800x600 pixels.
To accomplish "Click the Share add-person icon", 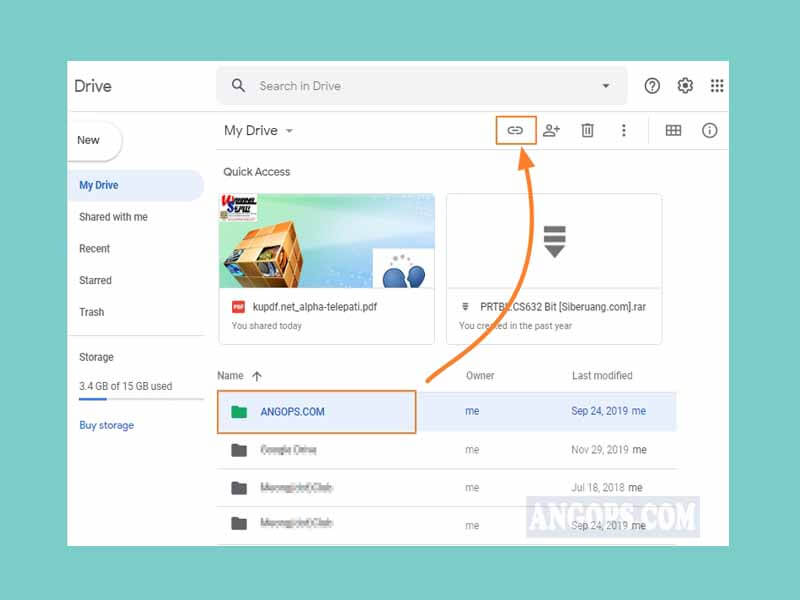I will (x=552, y=130).
